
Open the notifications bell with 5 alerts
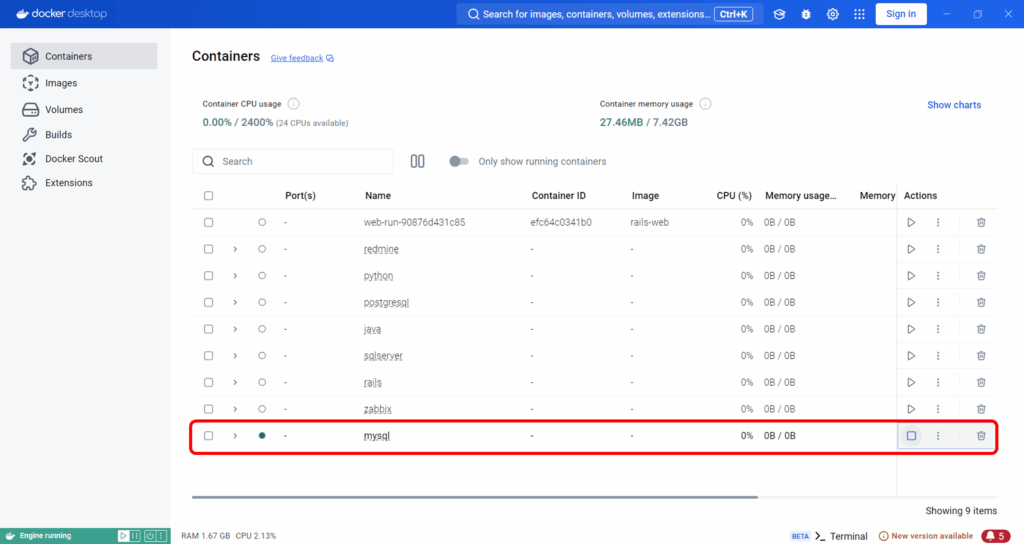[x=995, y=536]
